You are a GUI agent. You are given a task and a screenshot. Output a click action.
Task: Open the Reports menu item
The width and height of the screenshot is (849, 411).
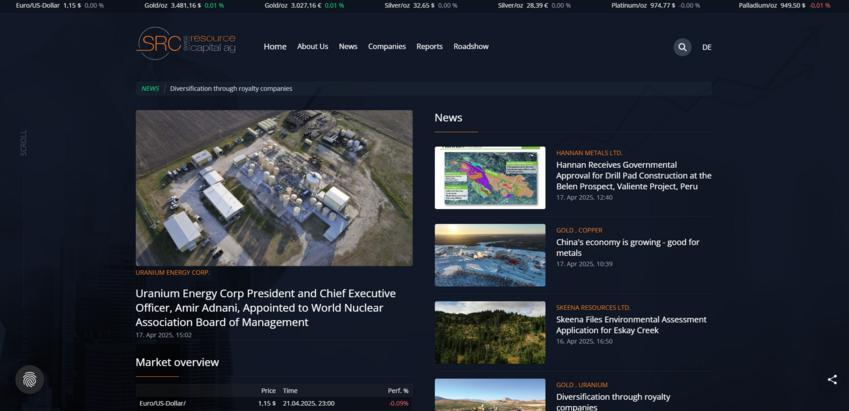429,47
